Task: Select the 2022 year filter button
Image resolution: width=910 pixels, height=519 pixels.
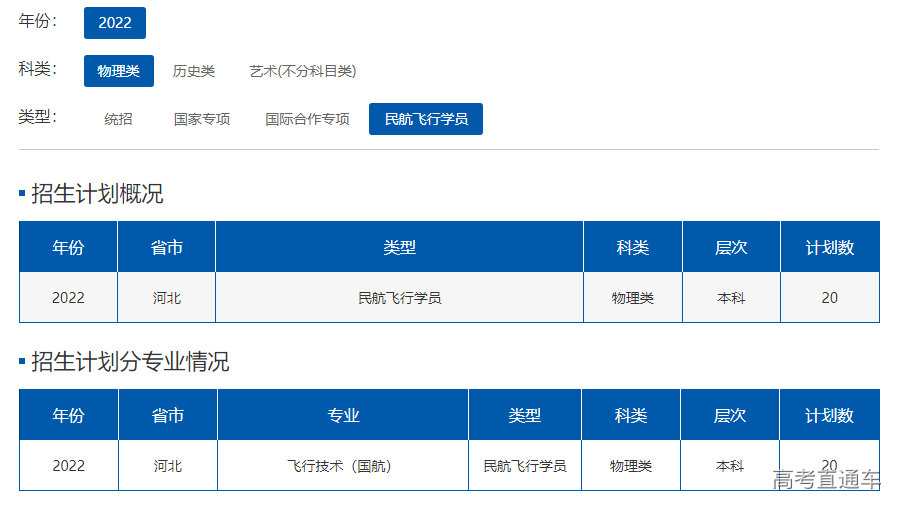Action: click(115, 23)
